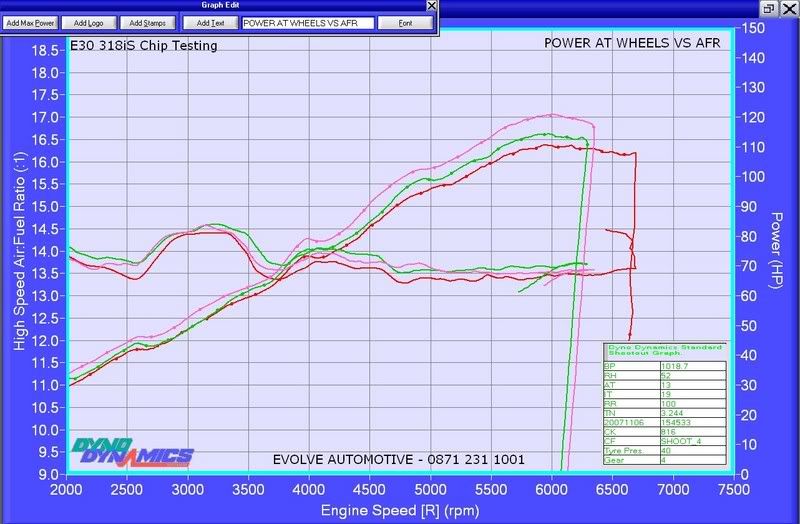Select the POWER AT WHEELS VS AFR chart title

(x=633, y=43)
